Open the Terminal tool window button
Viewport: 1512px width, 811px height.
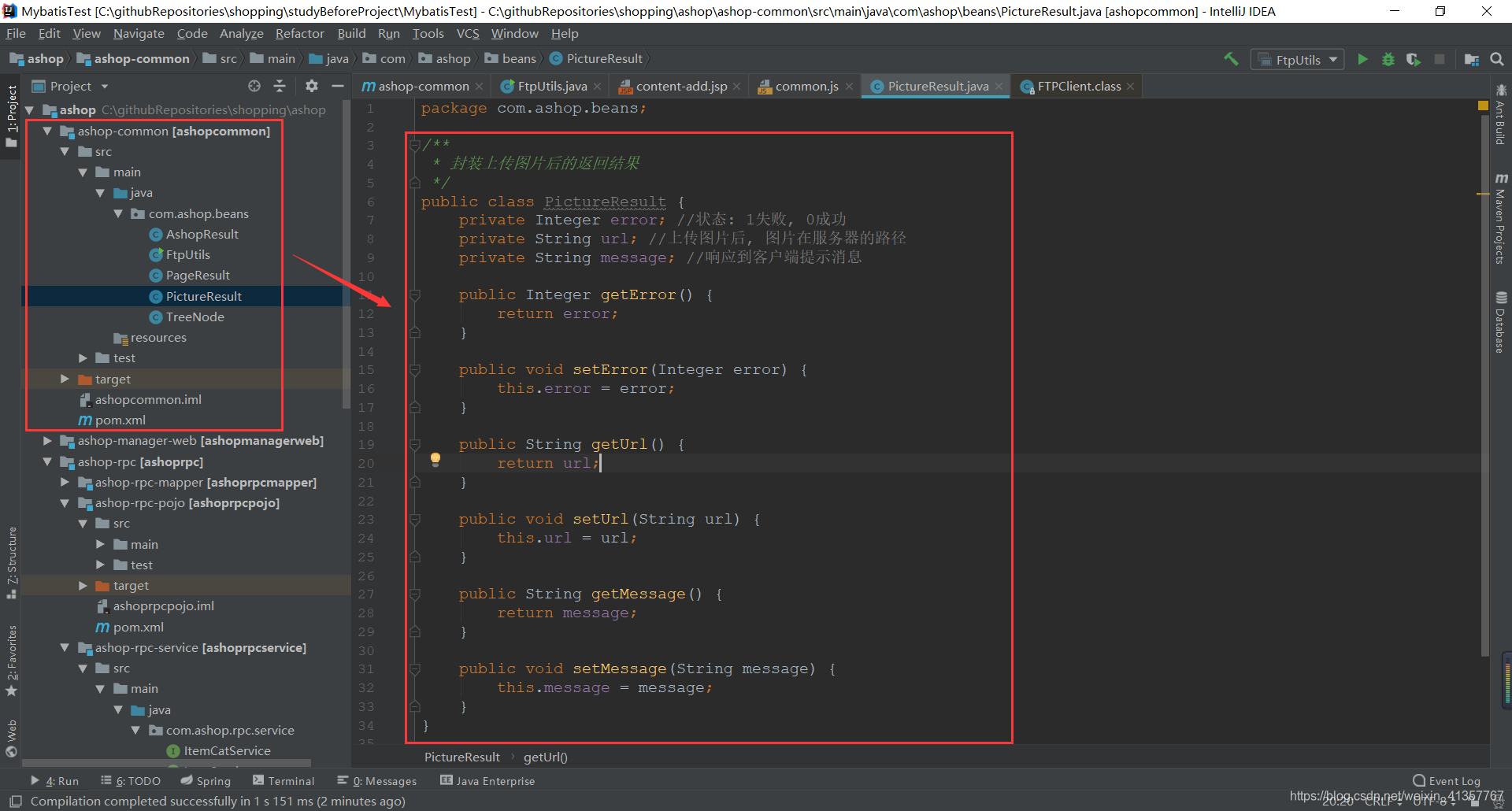tap(283, 781)
